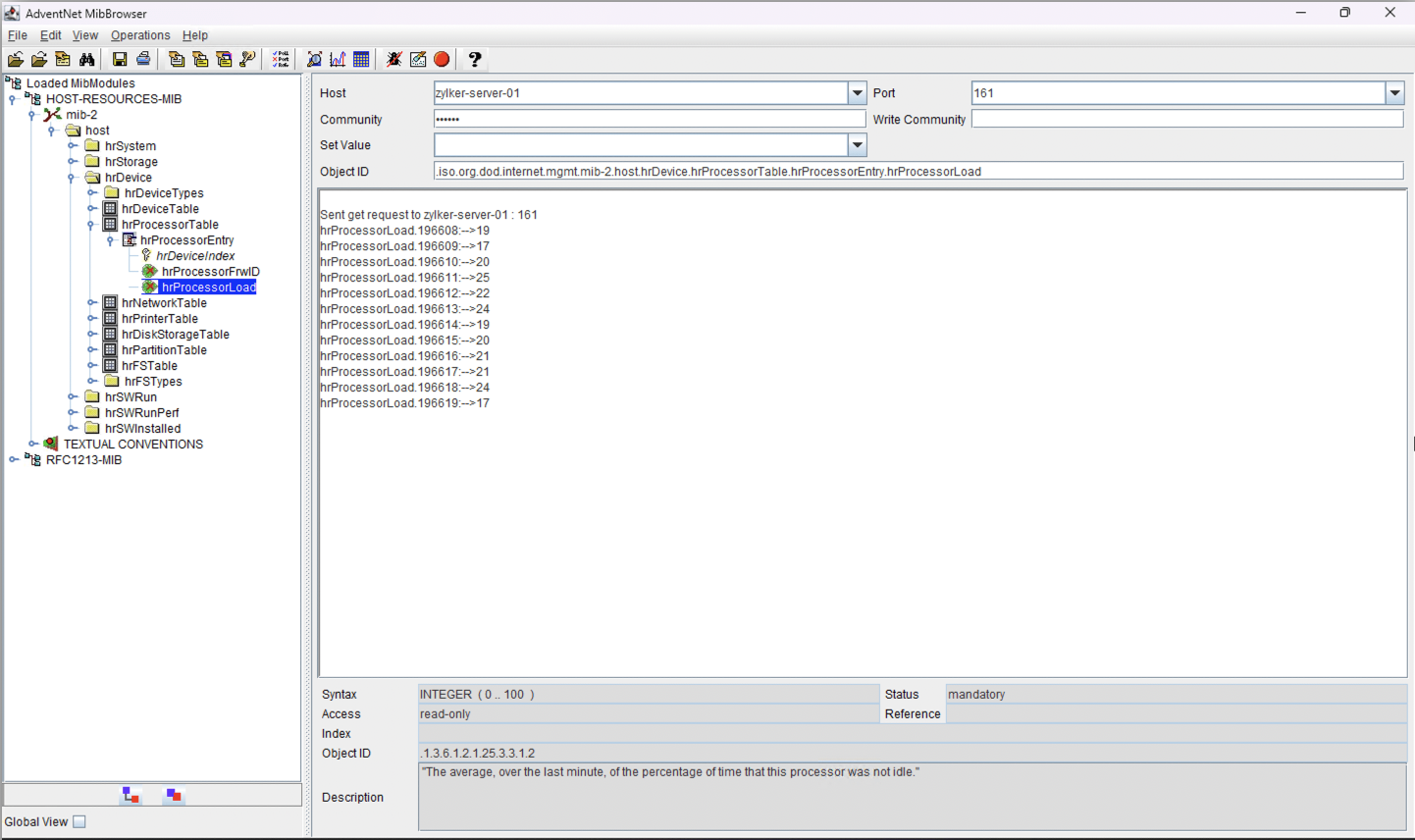Click the bug debug icon
This screenshot has width=1415, height=840.
click(393, 60)
